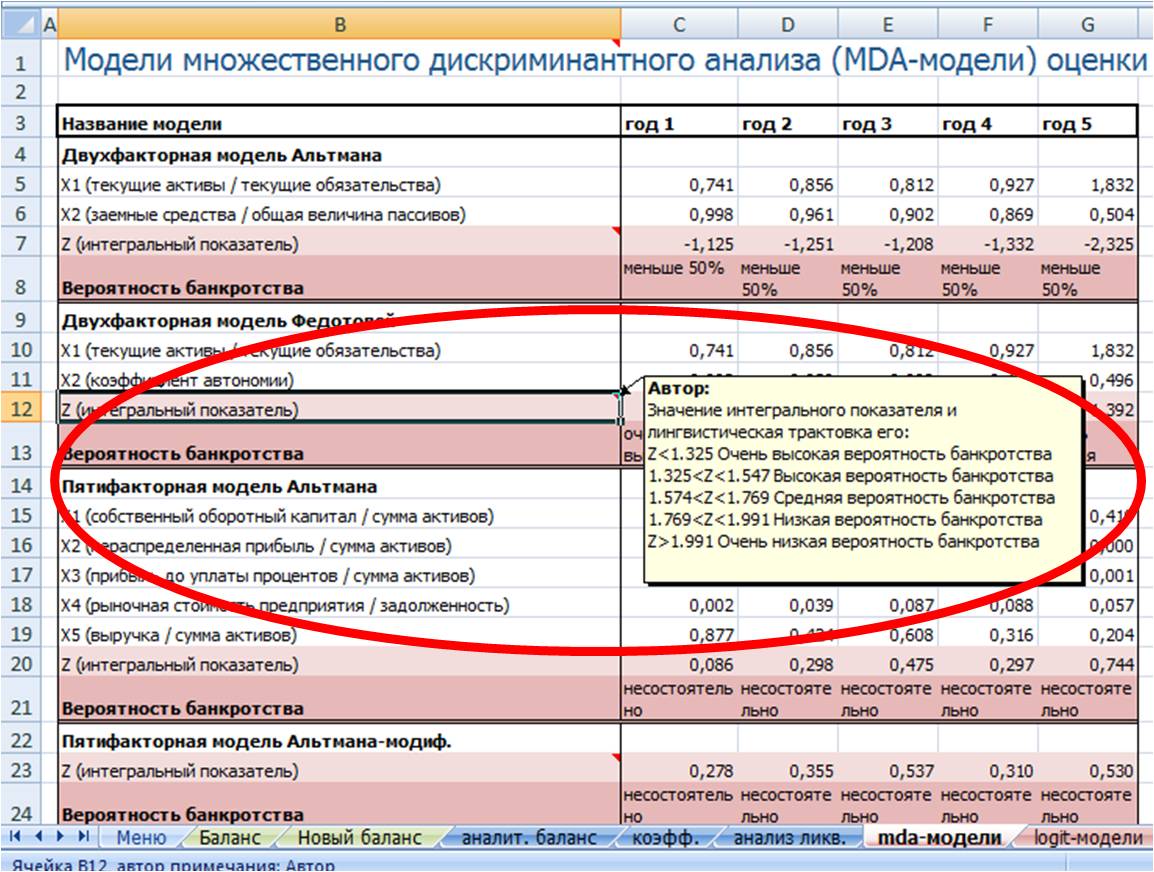This screenshot has height=872, width=1154.
Task: Select the value 0,086 in row 20
Action: click(679, 664)
